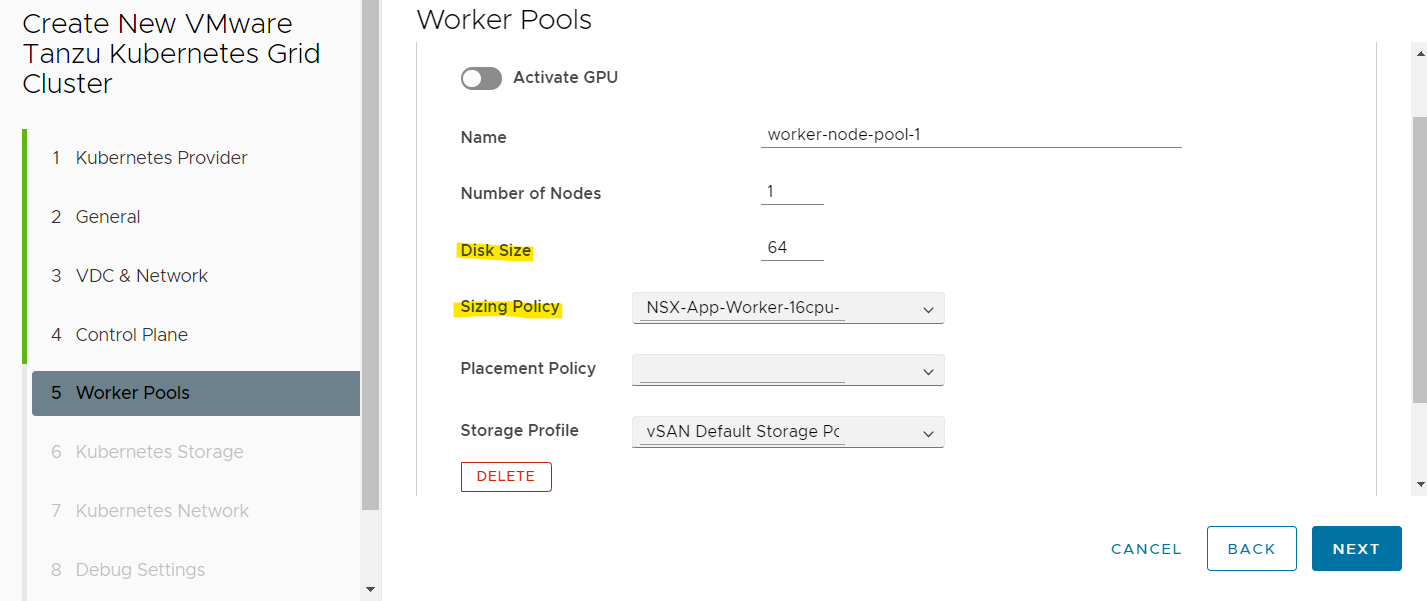Click the Worker Pools page heading
This screenshot has height=601, width=1427.
[504, 19]
